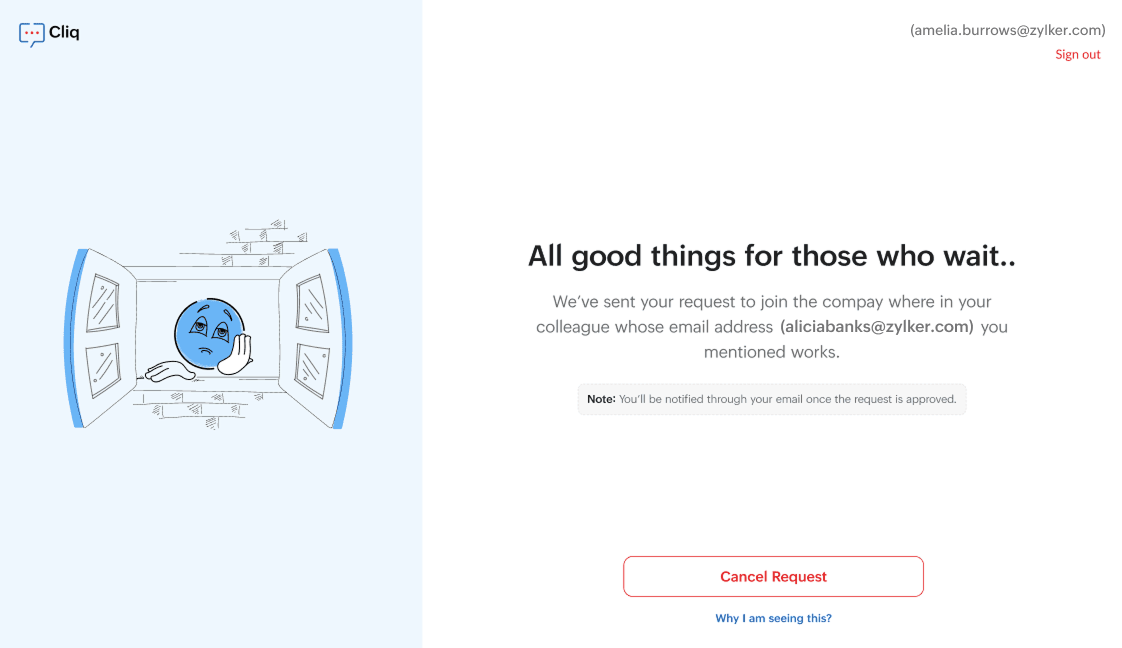Click the notification note box

(772, 399)
